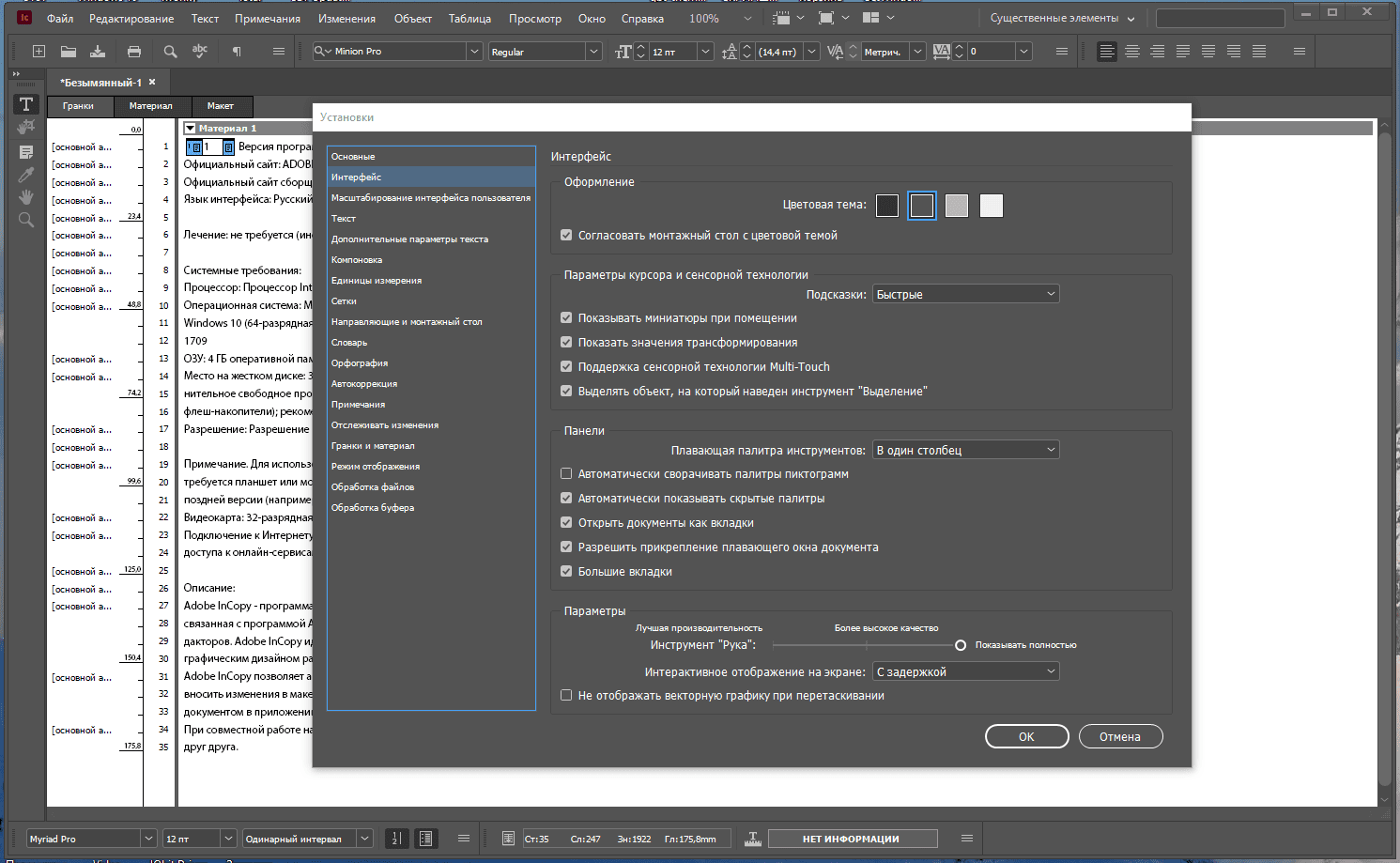Click the paragraph styles column icon in bottom bar
This screenshot has width=1400, height=863.
point(426,839)
